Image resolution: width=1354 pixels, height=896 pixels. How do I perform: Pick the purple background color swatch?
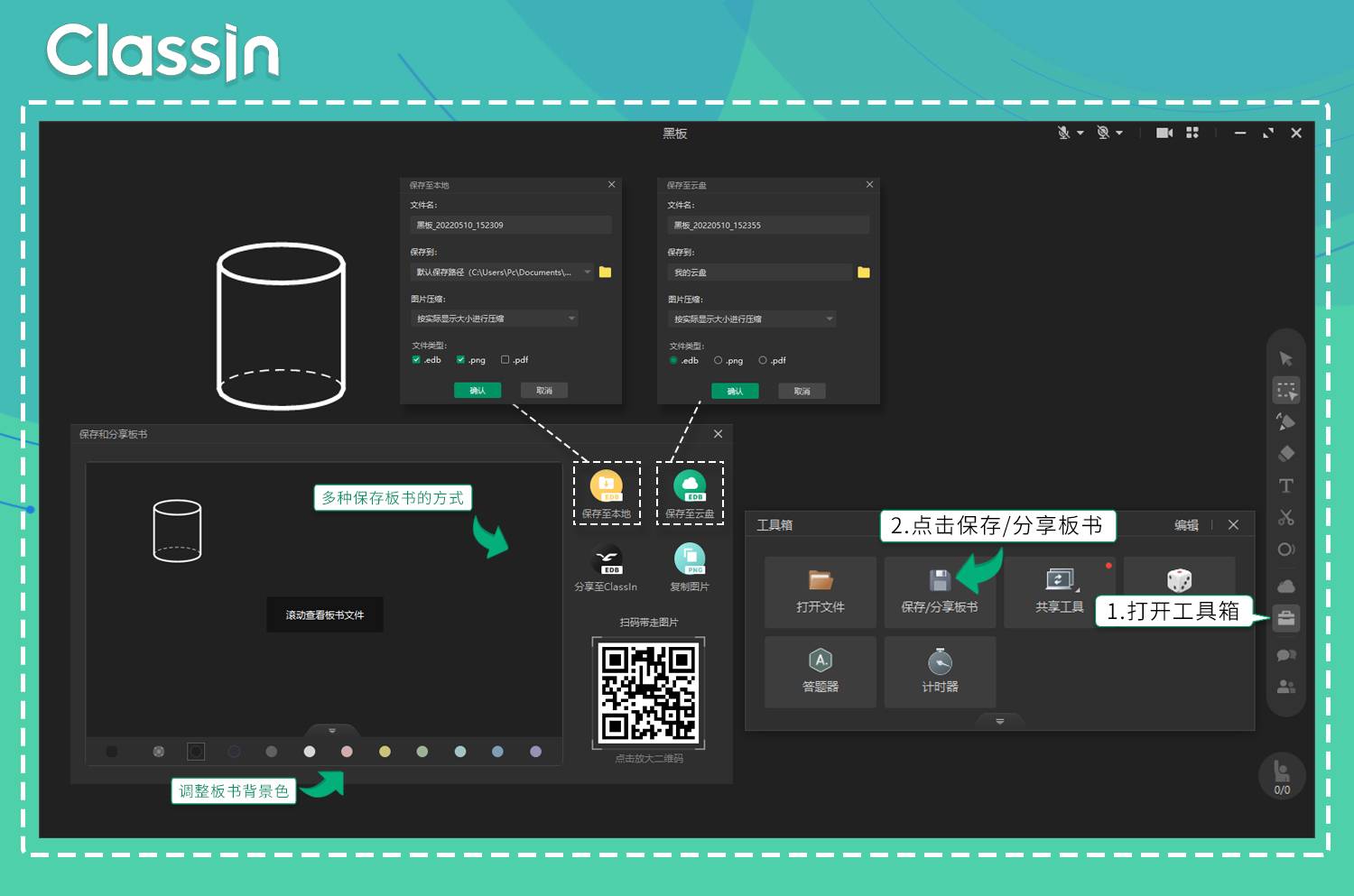tap(535, 751)
